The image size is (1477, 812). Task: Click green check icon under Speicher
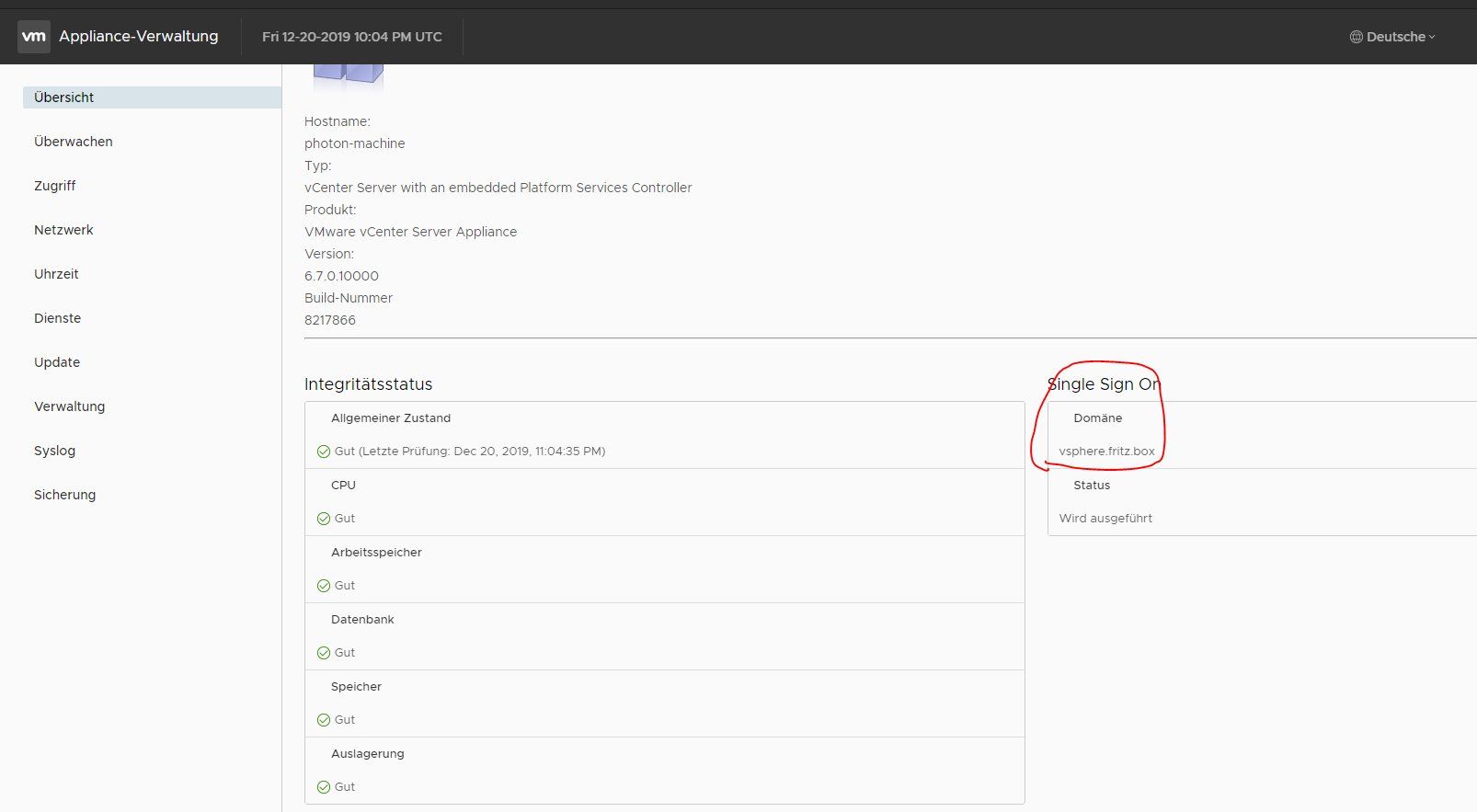click(324, 720)
